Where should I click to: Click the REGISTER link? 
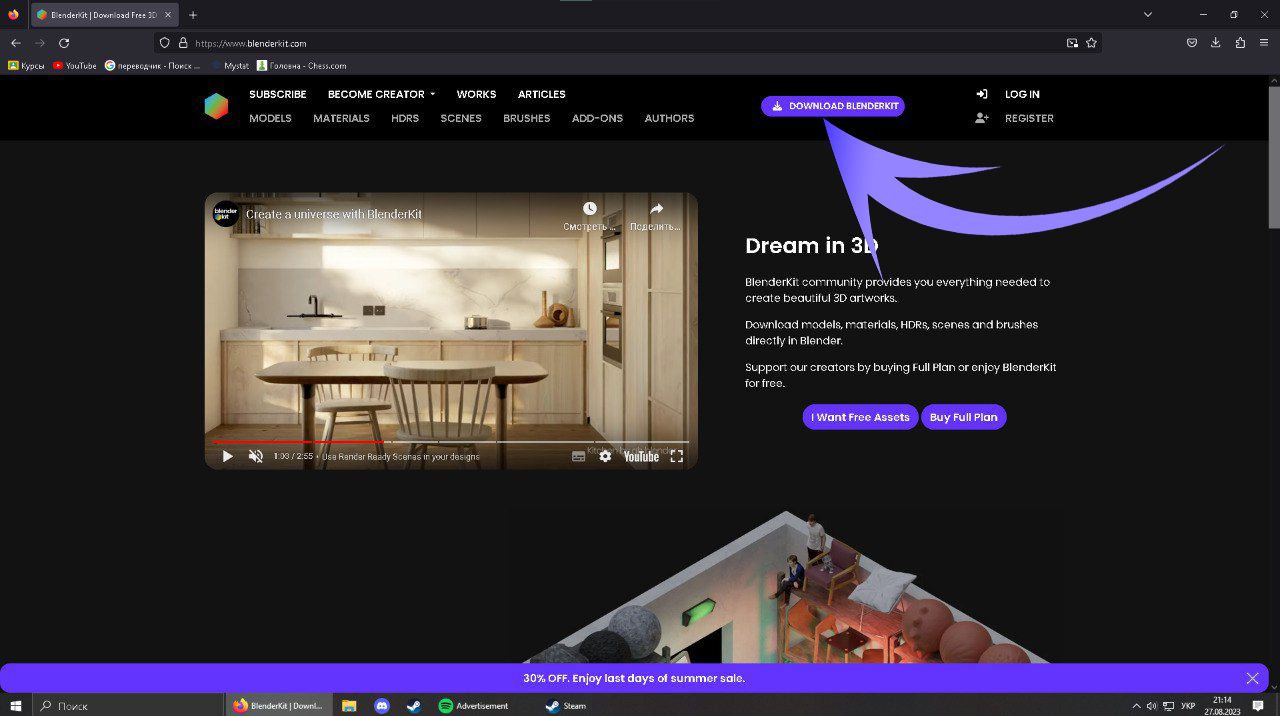[x=1029, y=118]
